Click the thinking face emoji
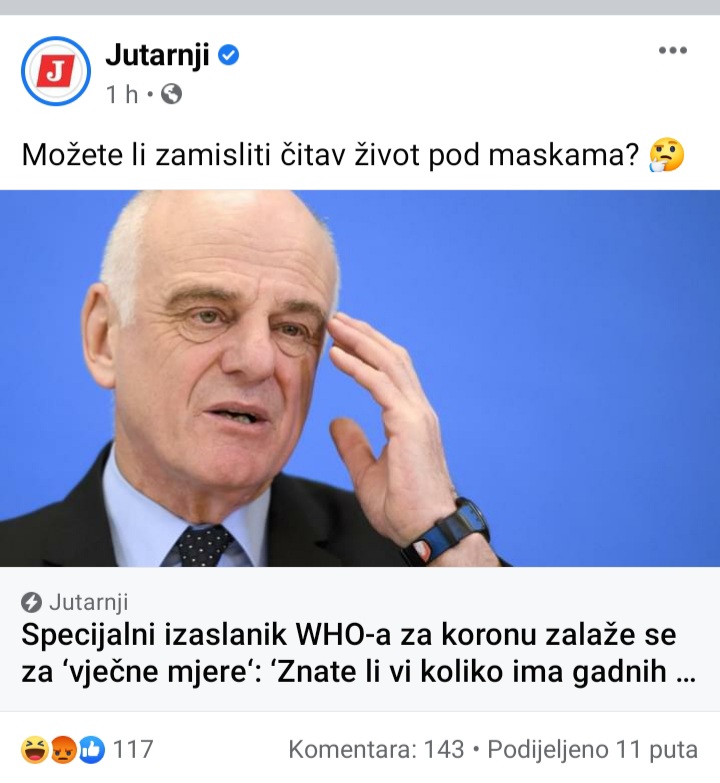The image size is (720, 783). click(x=666, y=155)
